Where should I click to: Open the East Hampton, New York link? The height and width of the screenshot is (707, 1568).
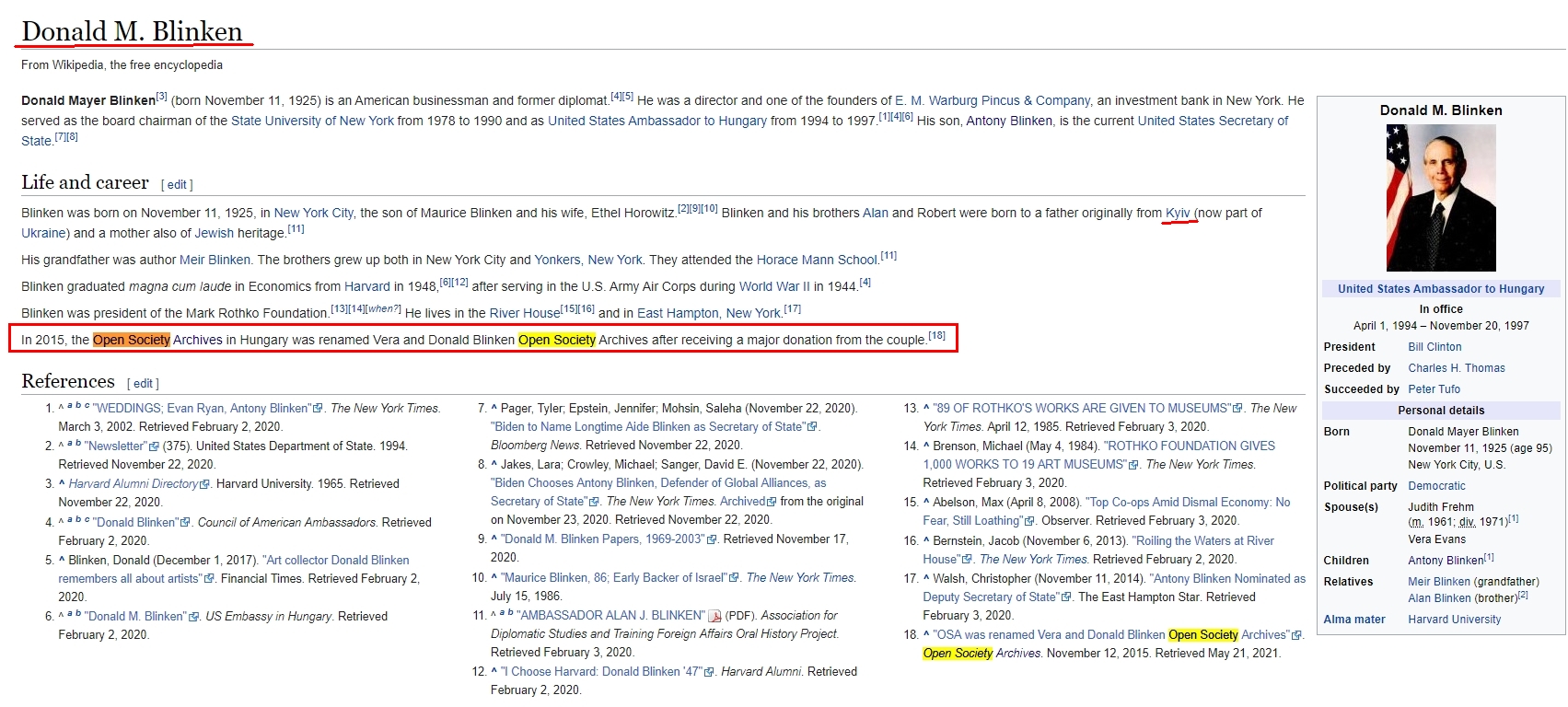point(709,313)
